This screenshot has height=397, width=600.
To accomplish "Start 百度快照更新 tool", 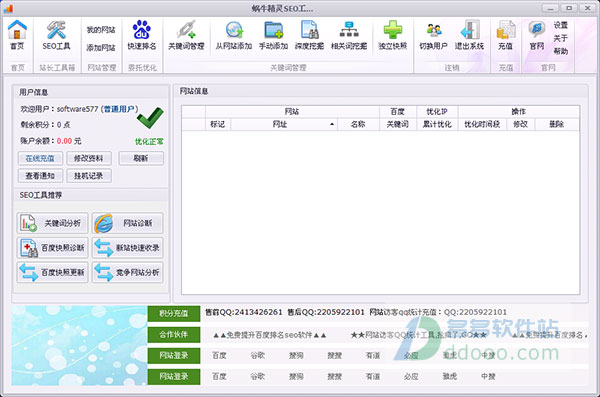I will [x=52, y=272].
